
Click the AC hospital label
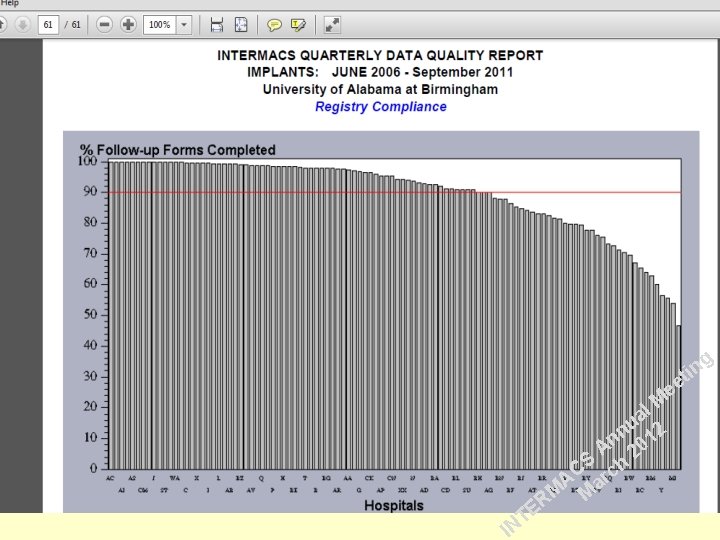[110, 478]
